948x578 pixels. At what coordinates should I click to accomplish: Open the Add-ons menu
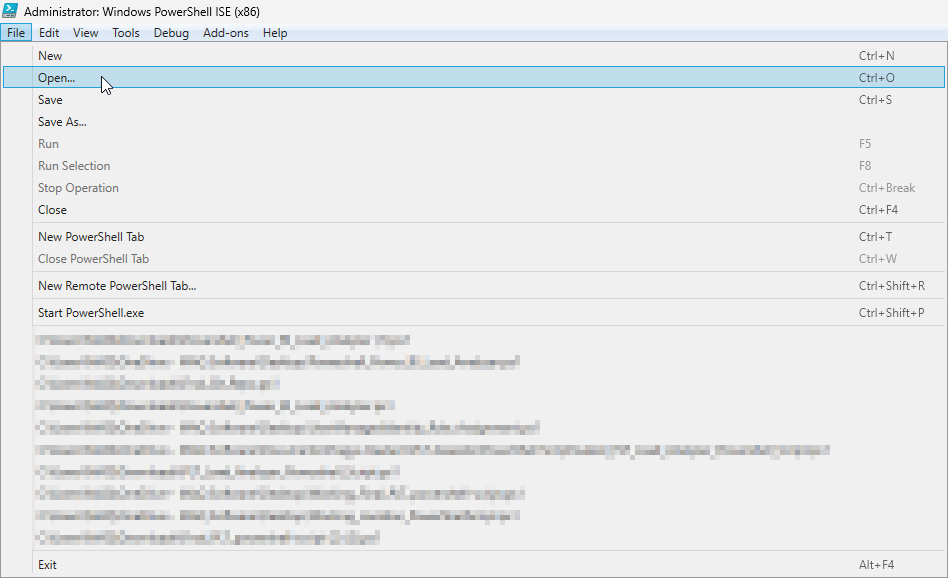pyautogui.click(x=226, y=33)
